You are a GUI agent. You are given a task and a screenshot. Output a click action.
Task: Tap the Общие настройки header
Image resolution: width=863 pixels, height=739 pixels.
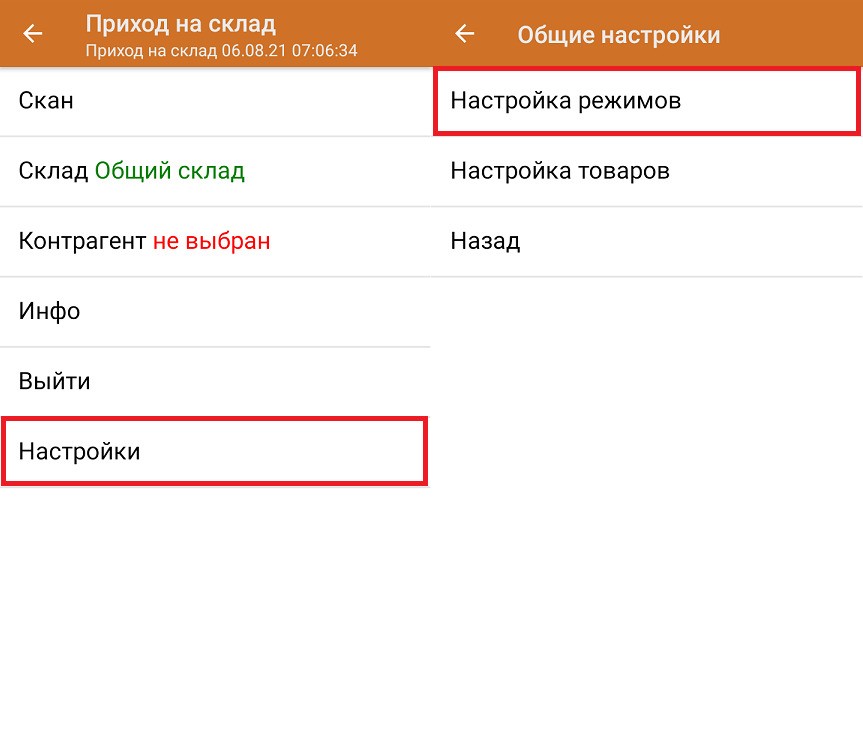point(618,34)
